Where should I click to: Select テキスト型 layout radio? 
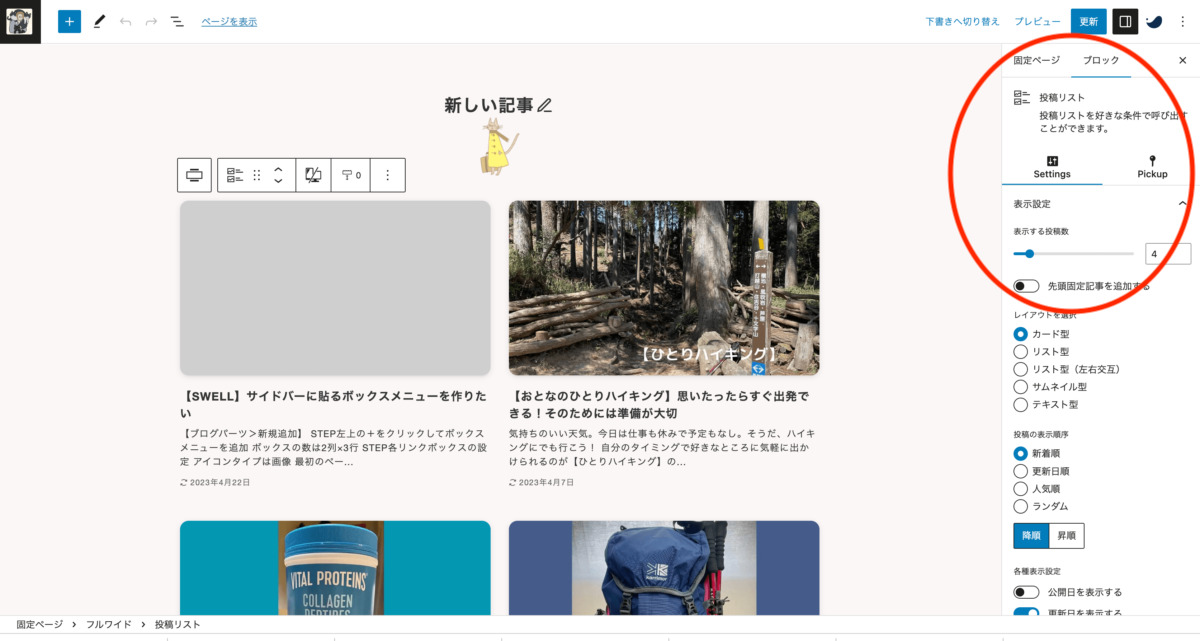pyautogui.click(x=1020, y=405)
